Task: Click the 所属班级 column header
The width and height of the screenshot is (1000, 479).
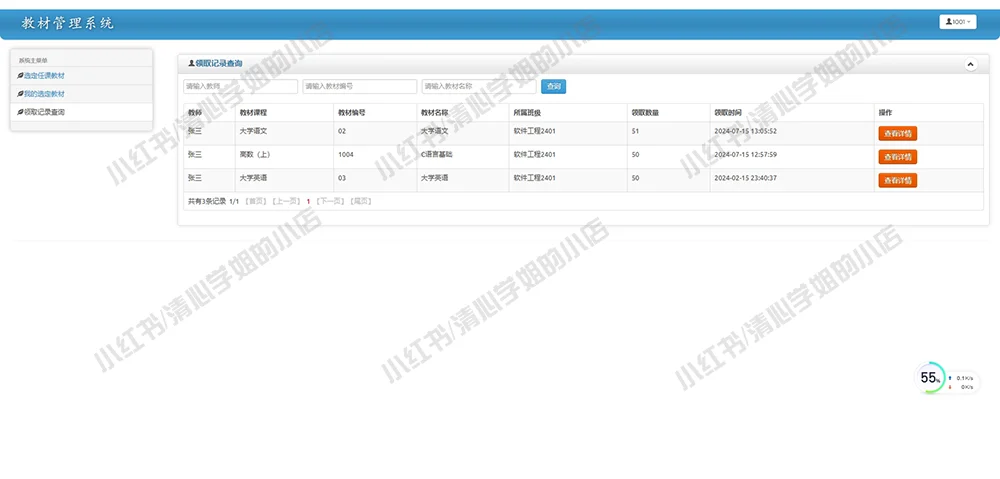Action: tap(527, 112)
